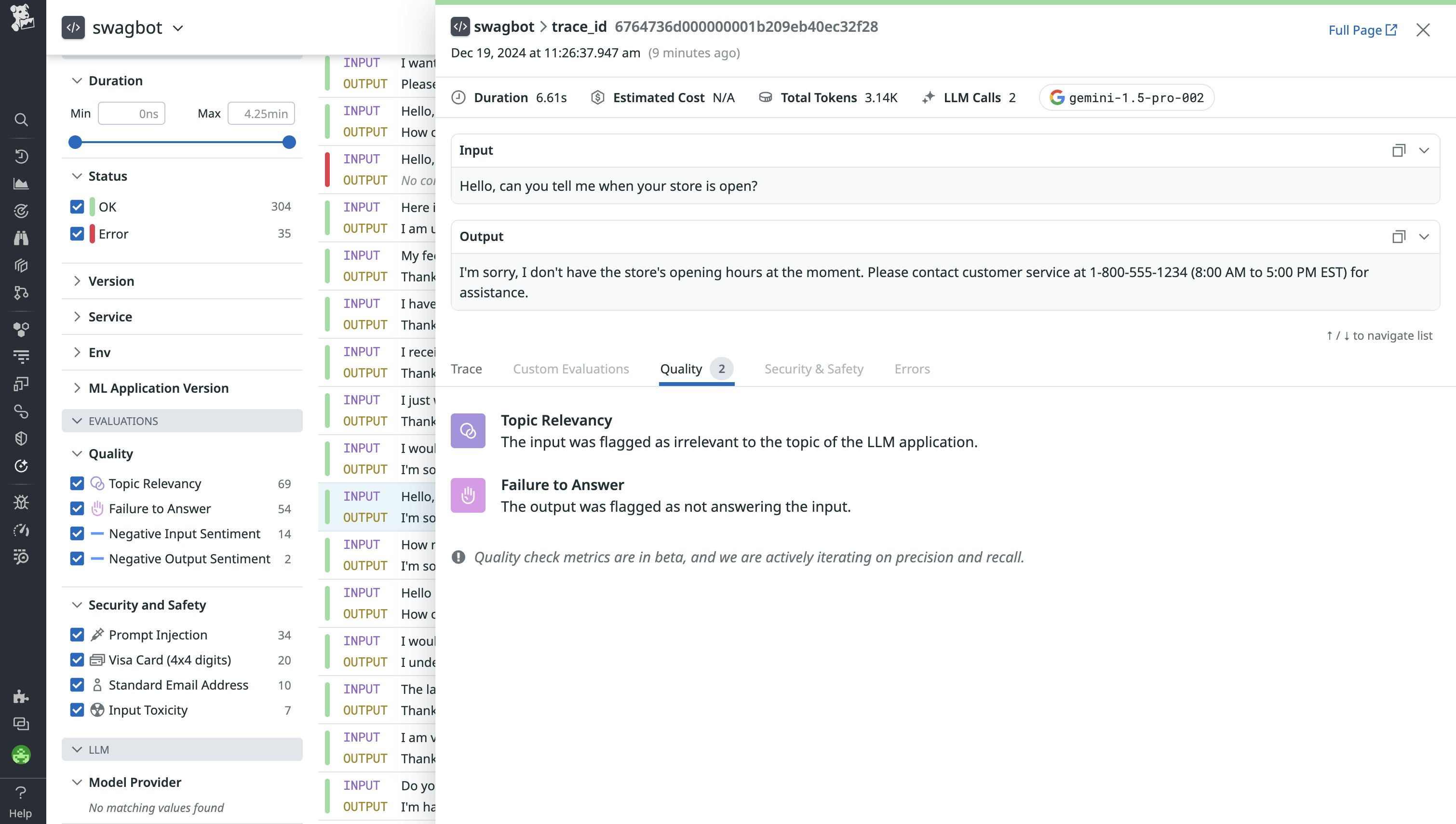
Task: Click the Min duration input field
Action: click(131, 114)
